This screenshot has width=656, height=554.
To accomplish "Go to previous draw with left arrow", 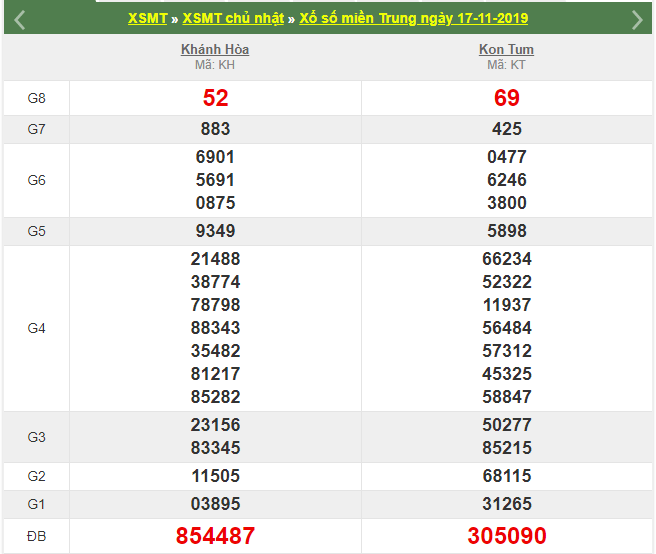I will click(20, 20).
